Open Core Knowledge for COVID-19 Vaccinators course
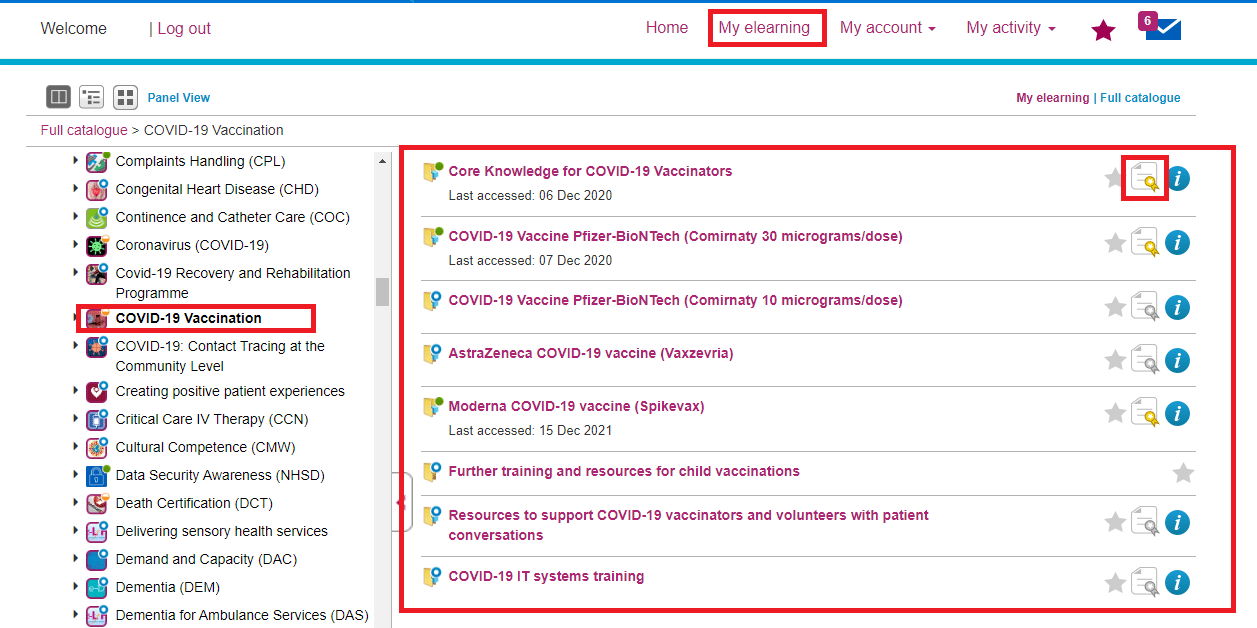 590,171
